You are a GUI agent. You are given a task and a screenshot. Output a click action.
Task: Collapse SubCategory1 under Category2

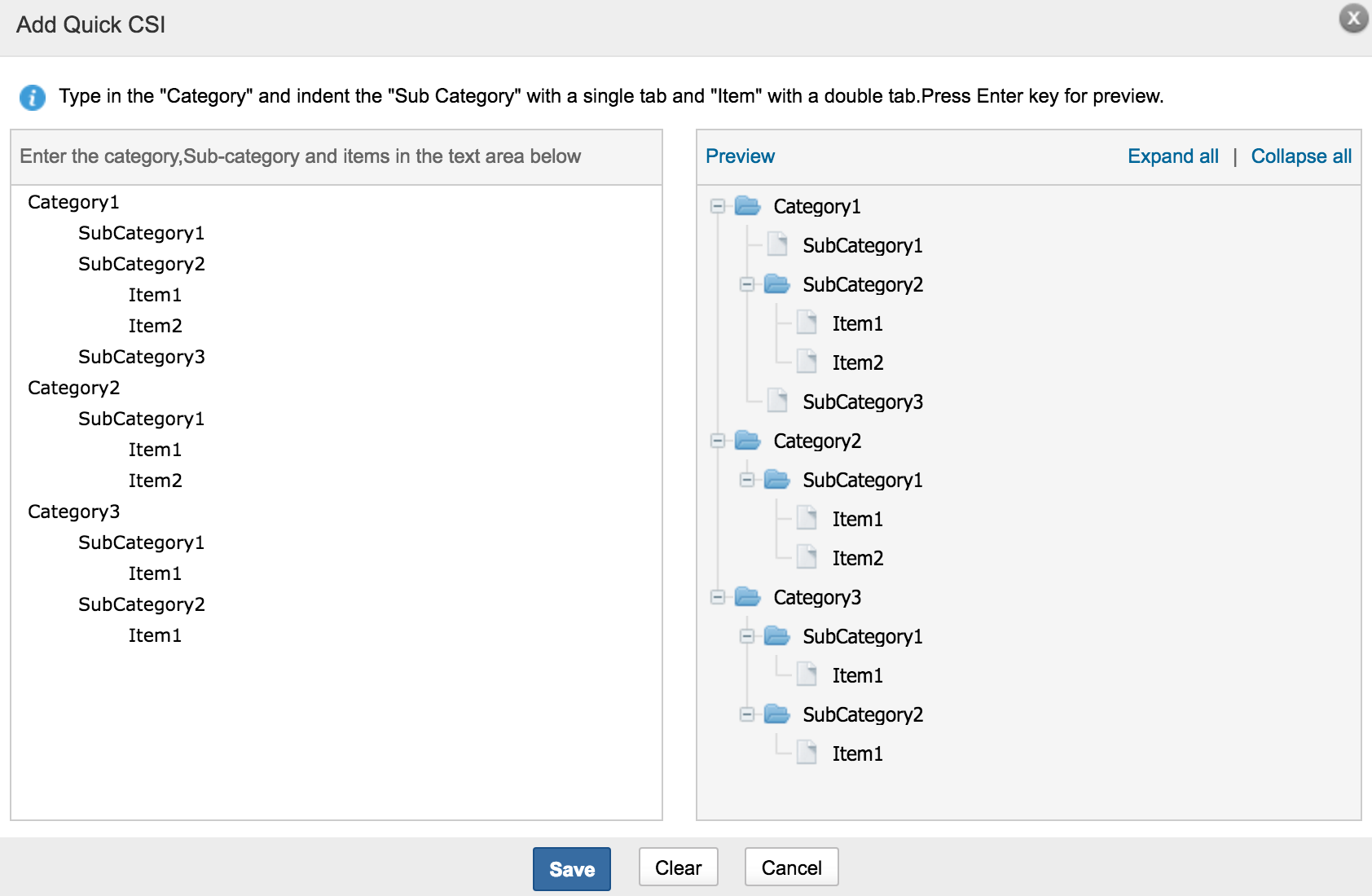[746, 480]
